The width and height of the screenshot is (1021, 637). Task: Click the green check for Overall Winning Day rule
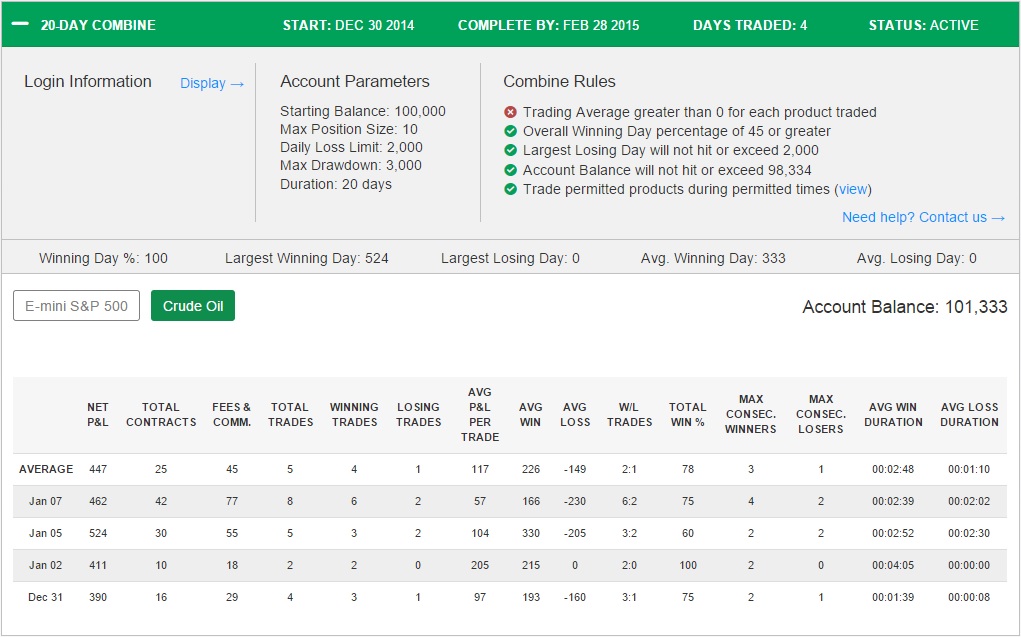click(510, 132)
